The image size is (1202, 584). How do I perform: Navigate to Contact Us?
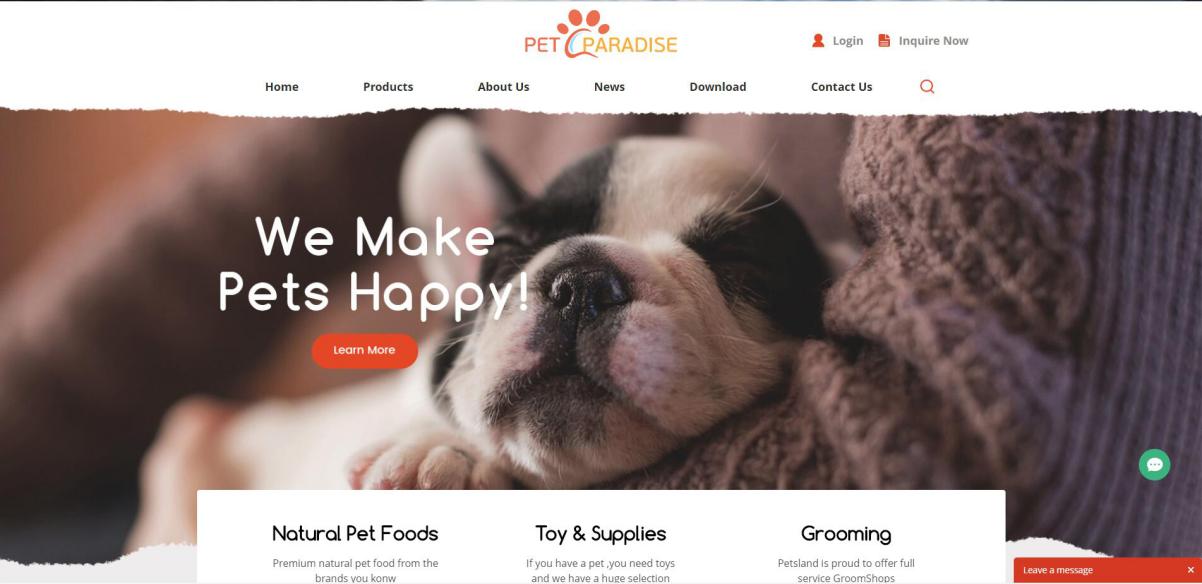tap(841, 87)
